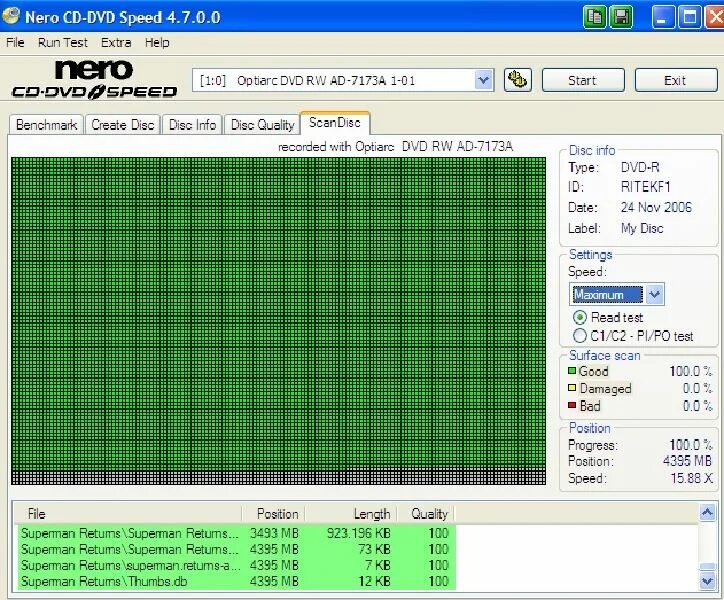Viewport: 724px width, 600px height.
Task: Select the C1/C2 - PI/PO test option
Action: pyautogui.click(x=579, y=335)
